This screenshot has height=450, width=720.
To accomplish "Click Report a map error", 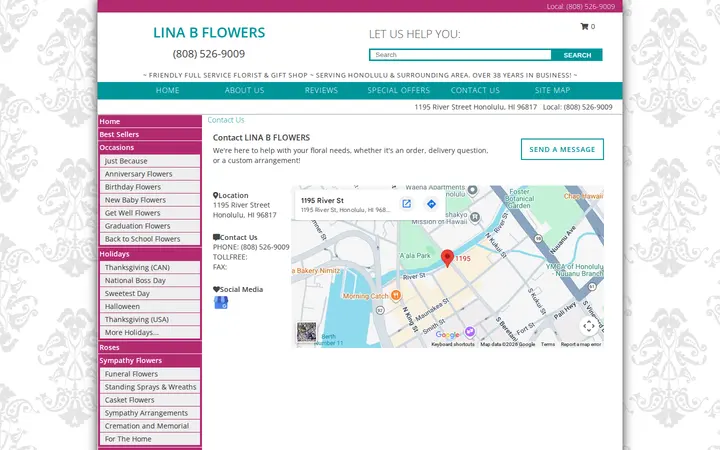I will tap(581, 344).
